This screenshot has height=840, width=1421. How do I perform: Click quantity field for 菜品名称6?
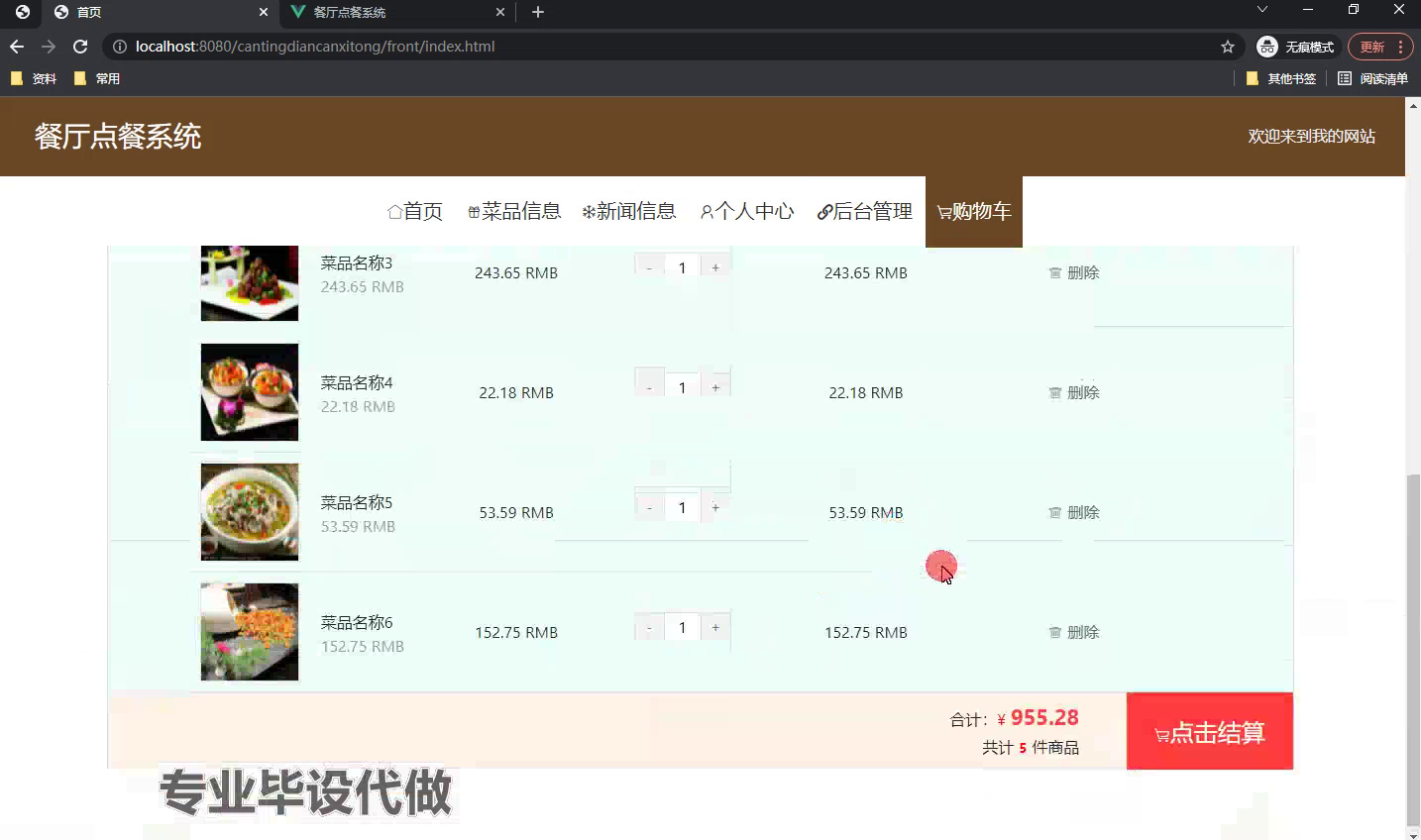click(683, 627)
